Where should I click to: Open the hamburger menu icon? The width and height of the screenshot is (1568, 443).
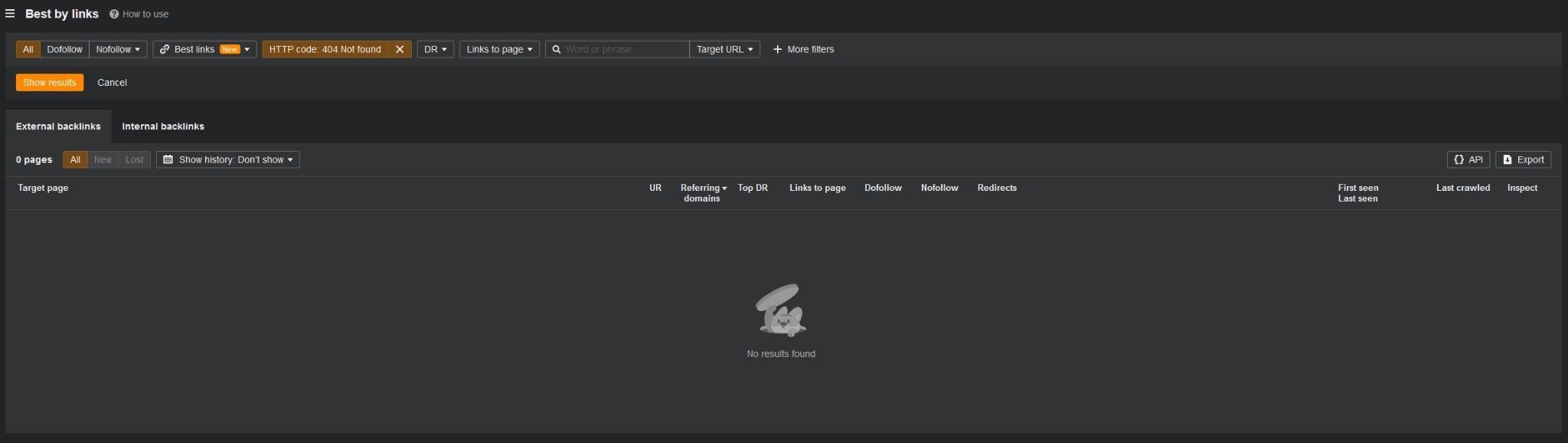(x=10, y=14)
